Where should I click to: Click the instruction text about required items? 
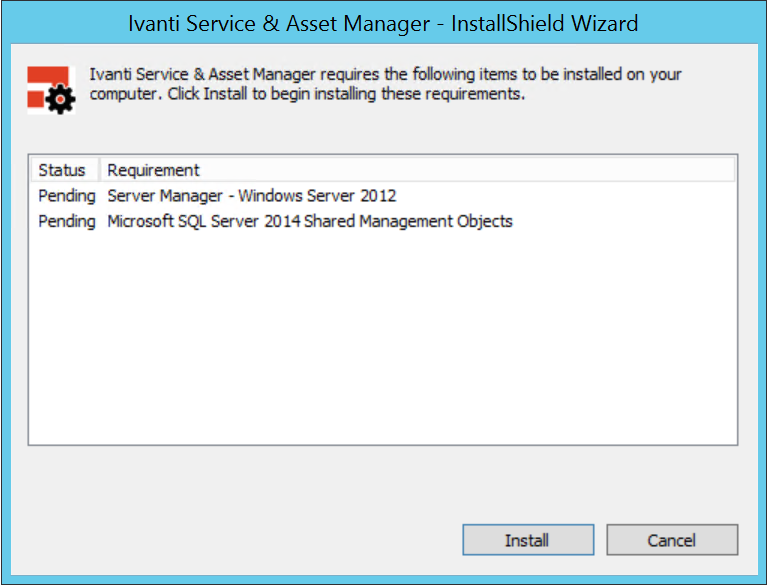[385, 84]
